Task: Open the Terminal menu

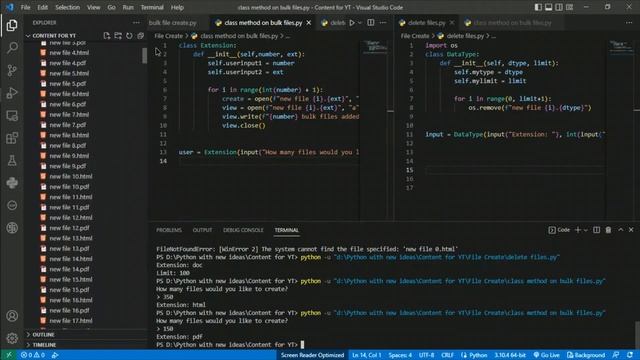Action: tap(152, 7)
